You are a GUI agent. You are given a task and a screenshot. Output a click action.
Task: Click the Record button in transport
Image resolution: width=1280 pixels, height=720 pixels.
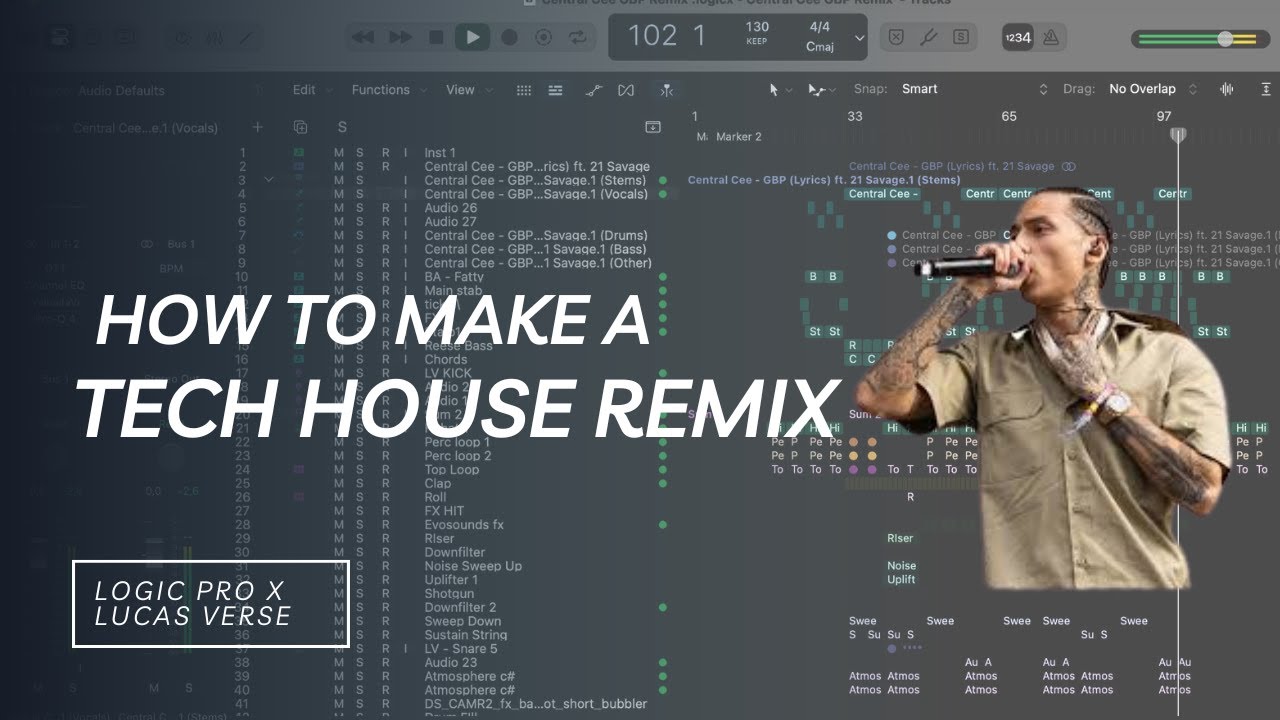coord(509,38)
